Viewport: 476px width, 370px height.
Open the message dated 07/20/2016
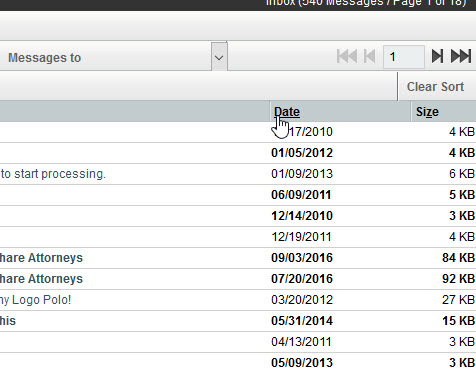click(x=302, y=279)
